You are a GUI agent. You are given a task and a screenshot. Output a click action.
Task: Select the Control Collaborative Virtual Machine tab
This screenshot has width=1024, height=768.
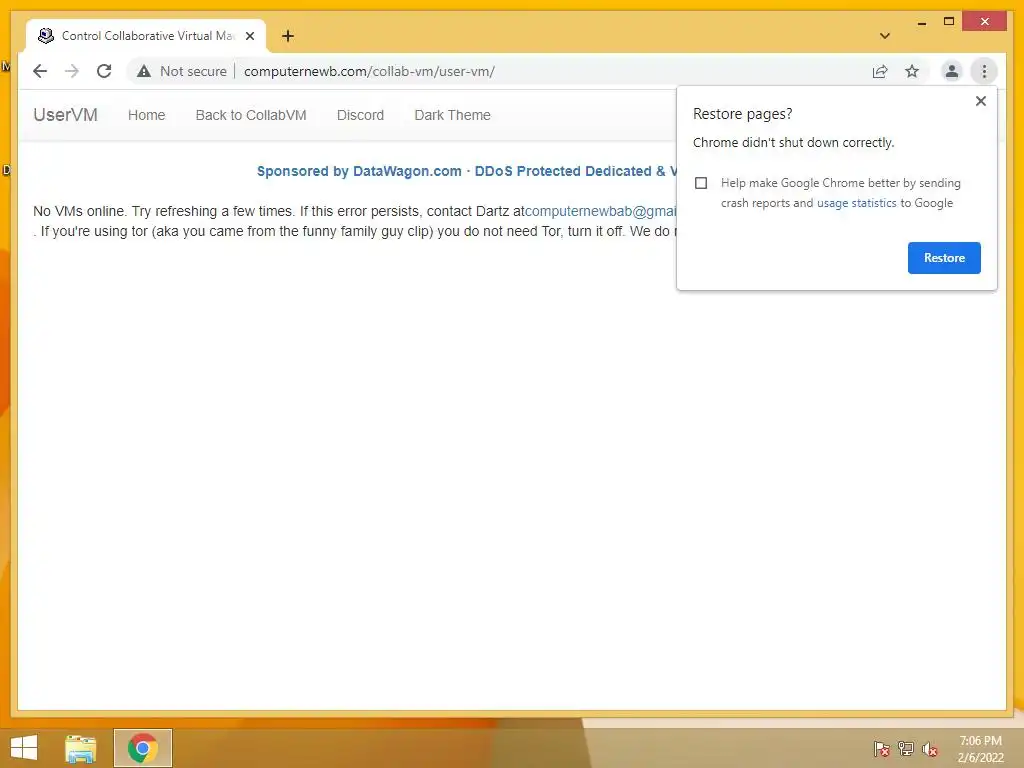[x=146, y=36]
